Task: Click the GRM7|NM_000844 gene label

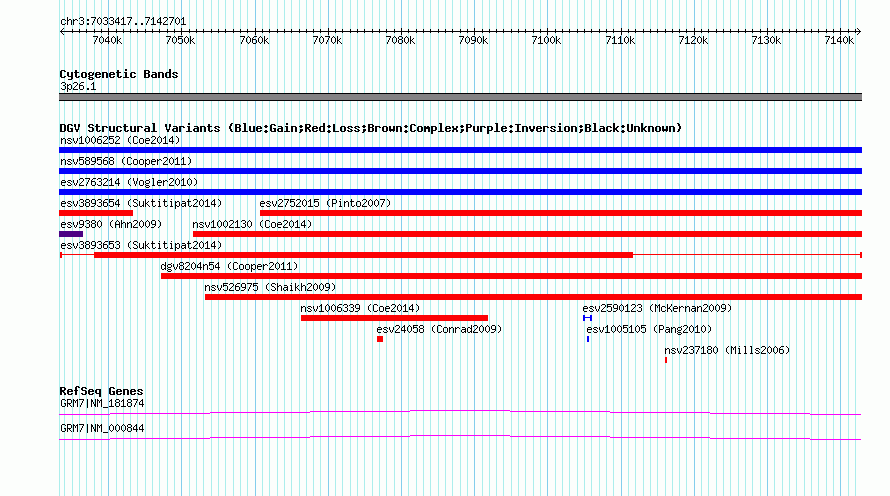Action: click(x=102, y=428)
